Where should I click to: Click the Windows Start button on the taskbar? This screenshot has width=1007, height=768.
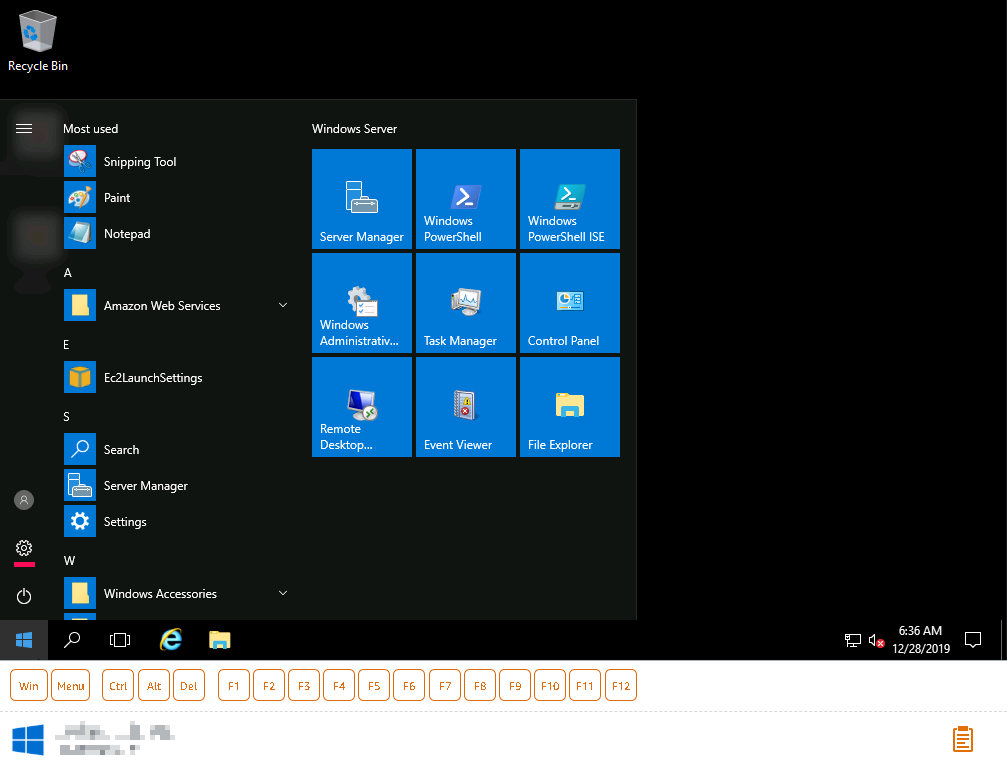point(24,640)
